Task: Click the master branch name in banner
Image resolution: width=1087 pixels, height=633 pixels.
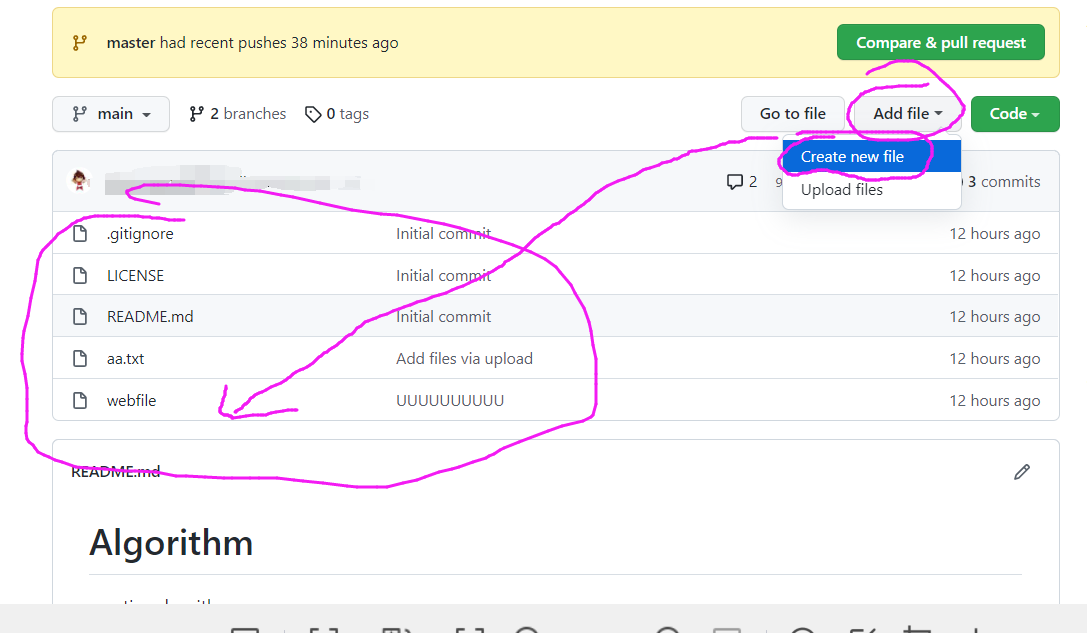Action: 131,43
